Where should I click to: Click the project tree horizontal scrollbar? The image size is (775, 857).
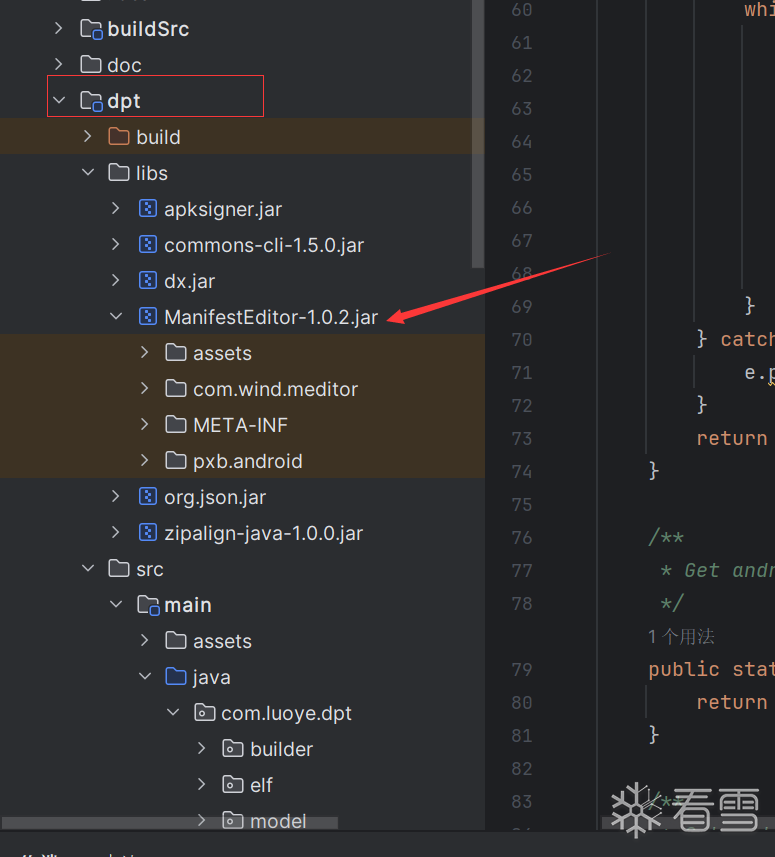(x=170, y=823)
